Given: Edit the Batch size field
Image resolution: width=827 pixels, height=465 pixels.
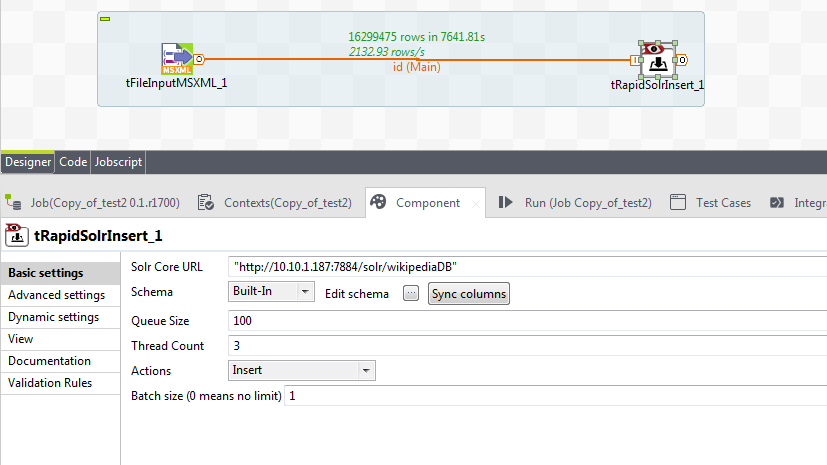Looking at the screenshot, I should pyautogui.click(x=556, y=395).
